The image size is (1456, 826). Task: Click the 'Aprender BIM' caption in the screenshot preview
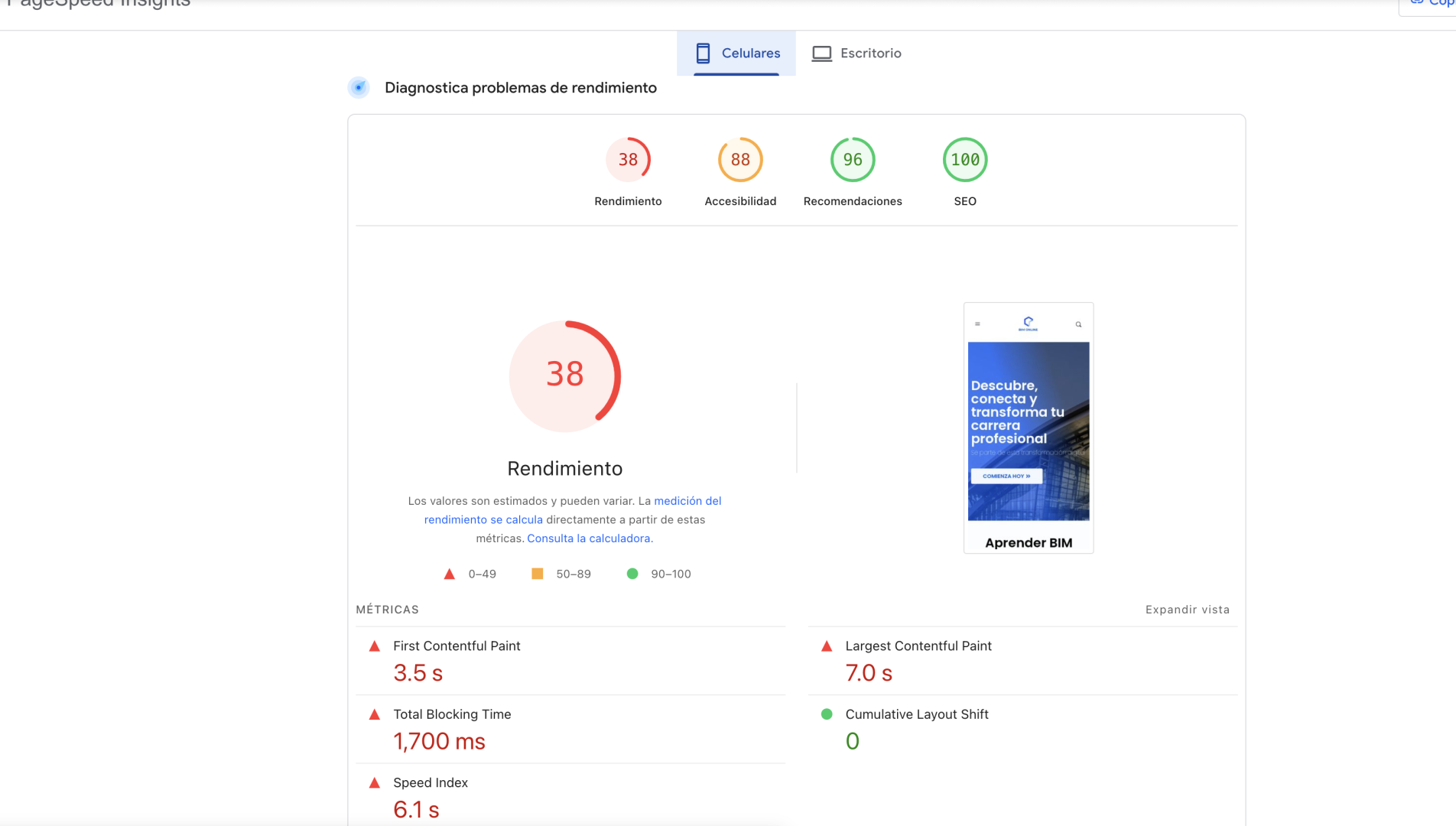tap(1029, 542)
